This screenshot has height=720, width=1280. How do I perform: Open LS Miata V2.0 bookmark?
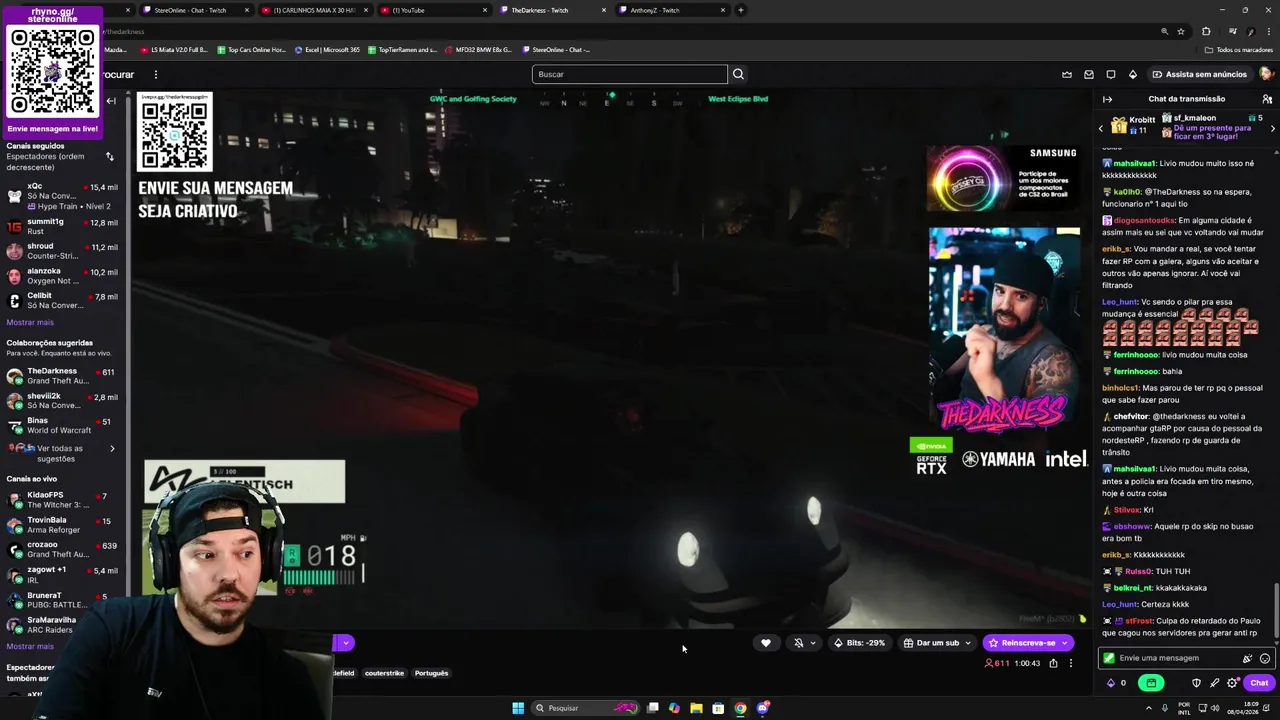click(174, 49)
